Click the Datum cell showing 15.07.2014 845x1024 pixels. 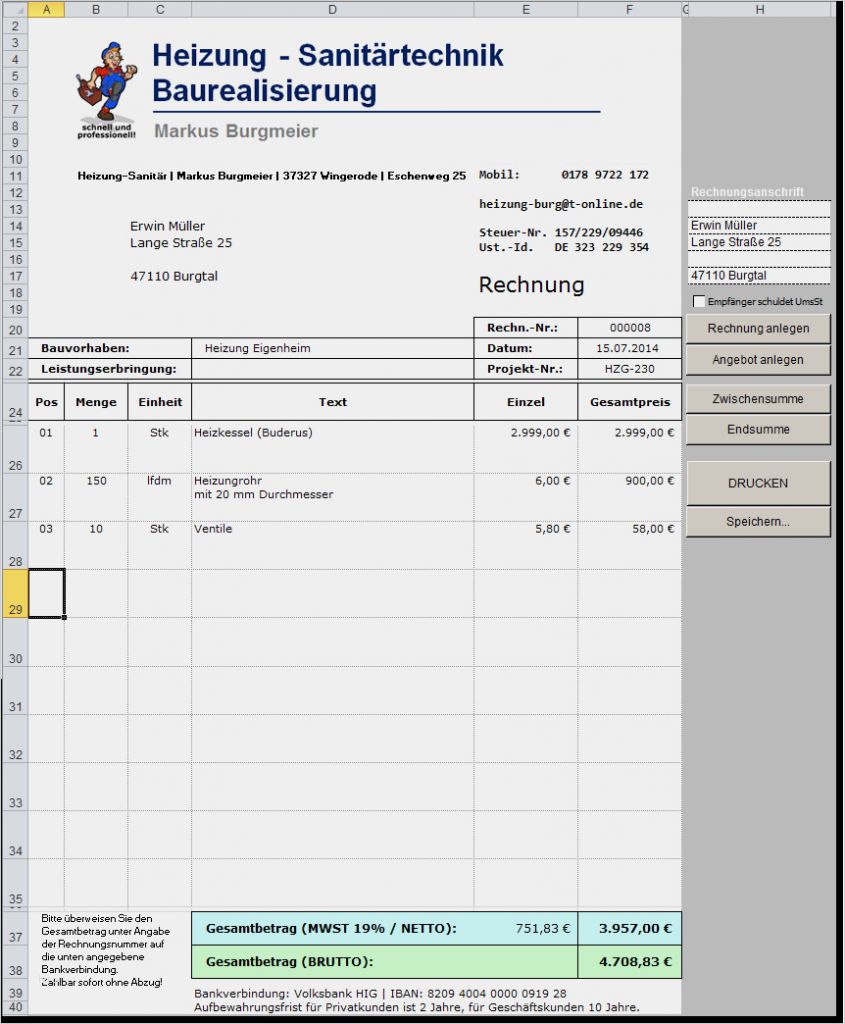(629, 348)
